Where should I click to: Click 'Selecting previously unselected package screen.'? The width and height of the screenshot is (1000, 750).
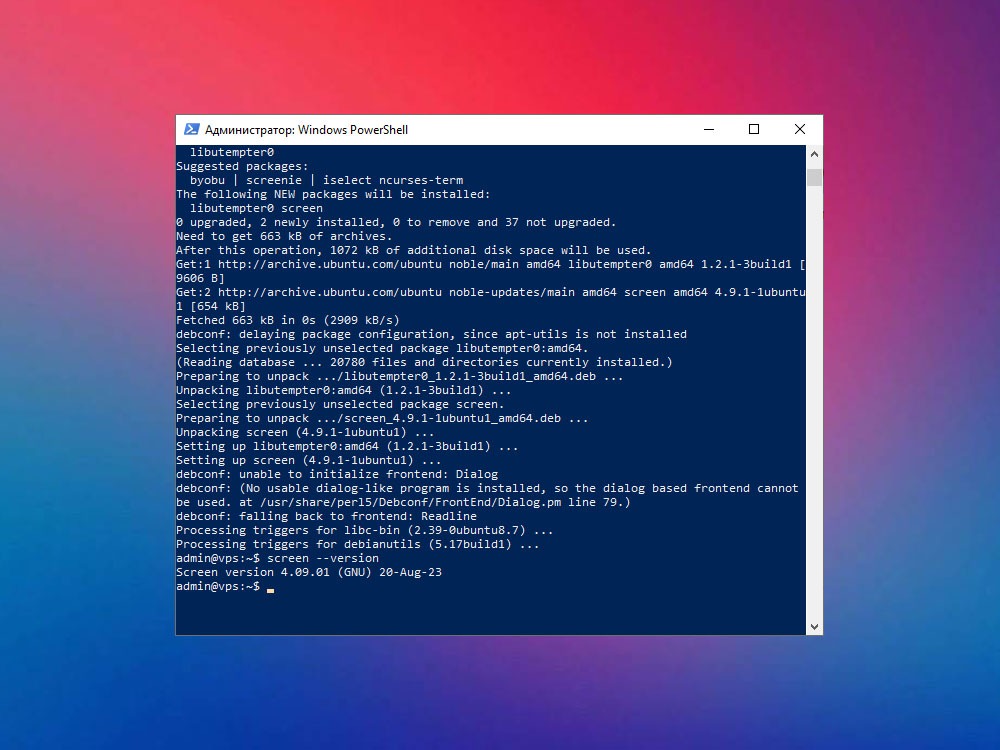(340, 405)
